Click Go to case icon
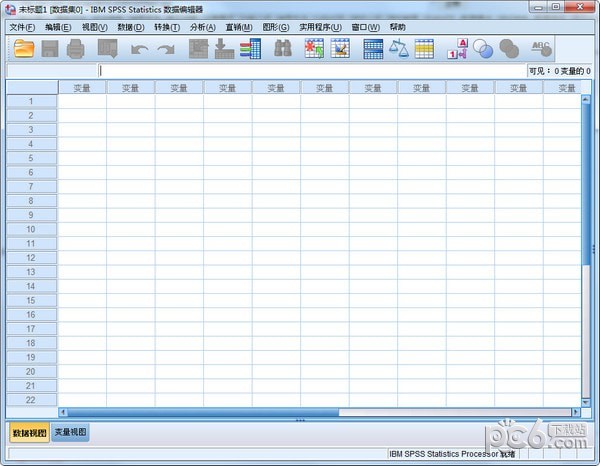The image size is (600, 466). [199, 49]
